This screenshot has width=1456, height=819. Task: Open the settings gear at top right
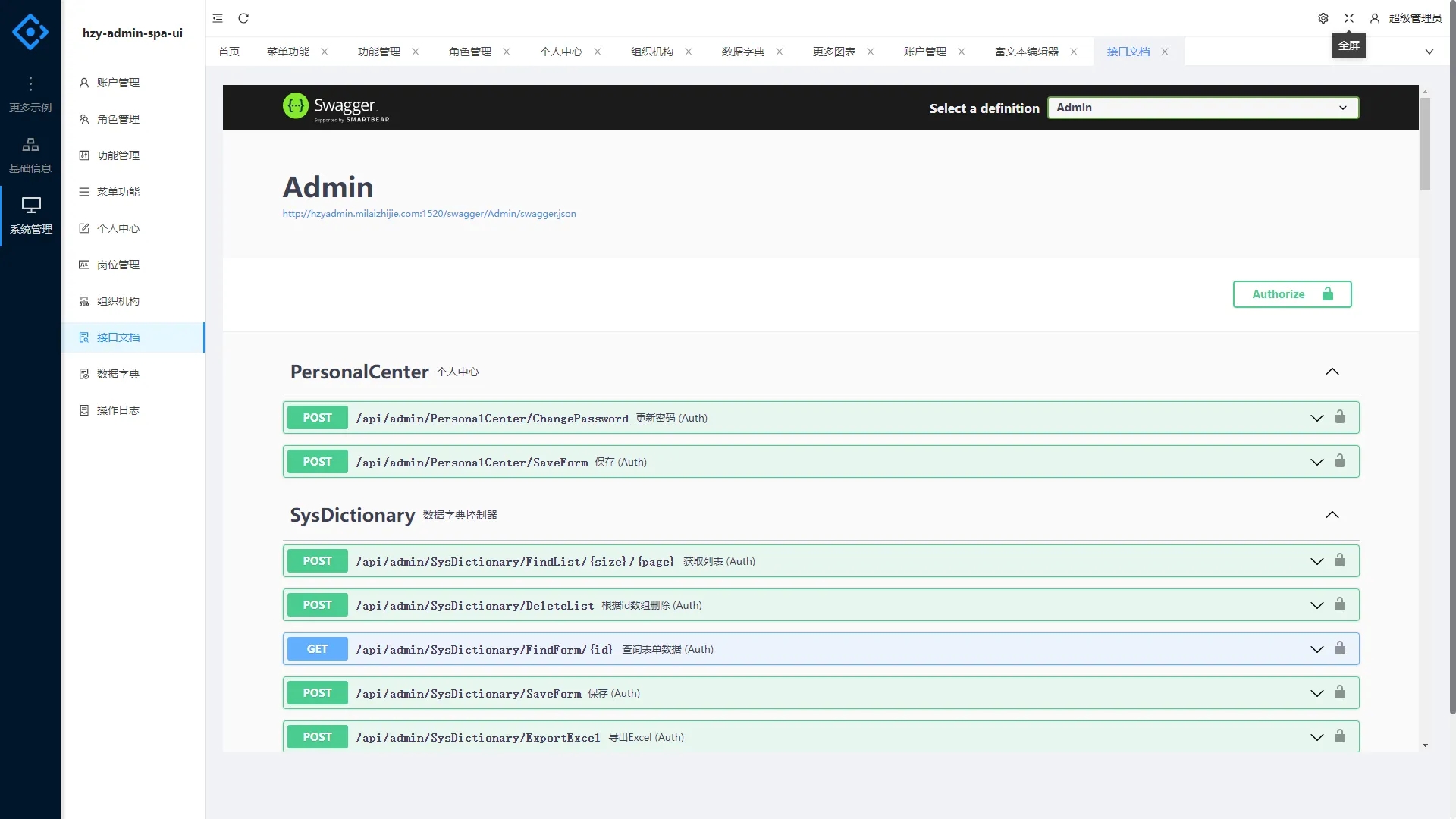pyautogui.click(x=1323, y=18)
